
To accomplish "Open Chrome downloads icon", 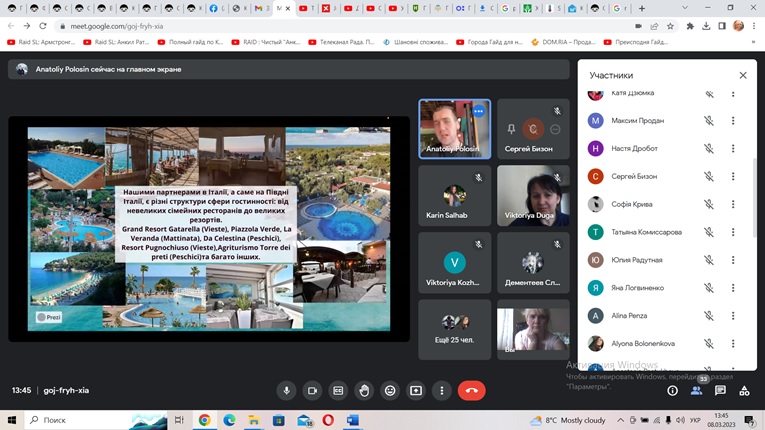I will tap(706, 26).
